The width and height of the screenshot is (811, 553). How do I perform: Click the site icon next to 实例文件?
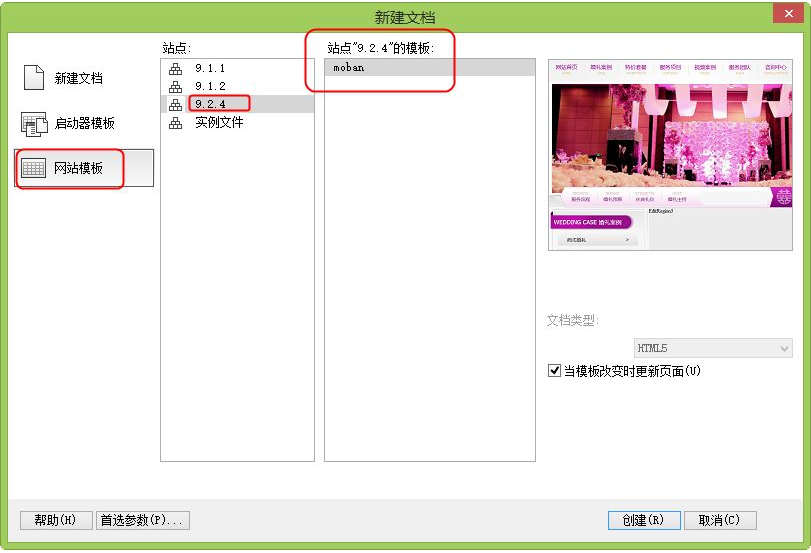pos(176,122)
